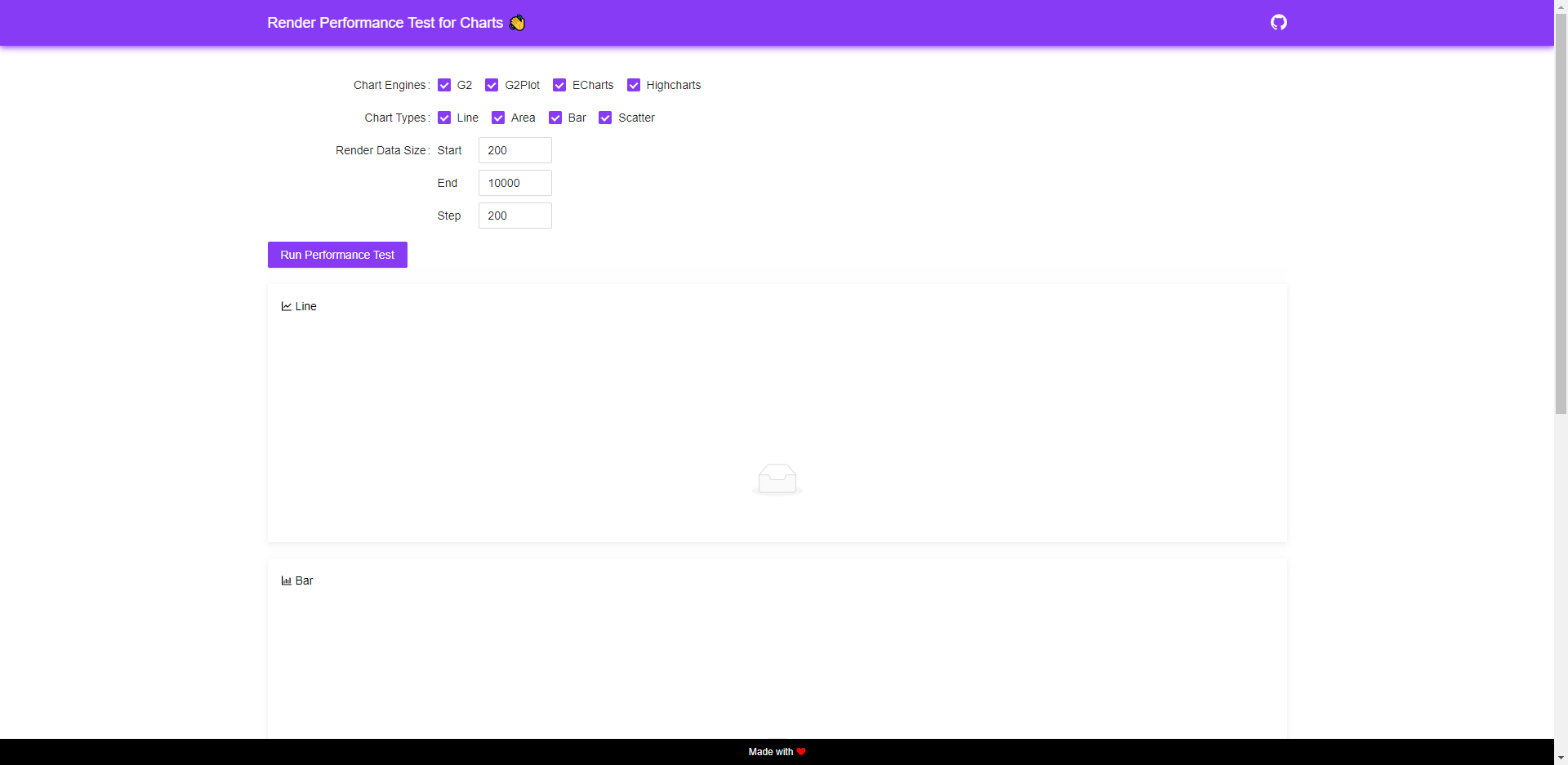Click the clapping hands emoji in header
The height and width of the screenshot is (765, 1568).
[517, 23]
